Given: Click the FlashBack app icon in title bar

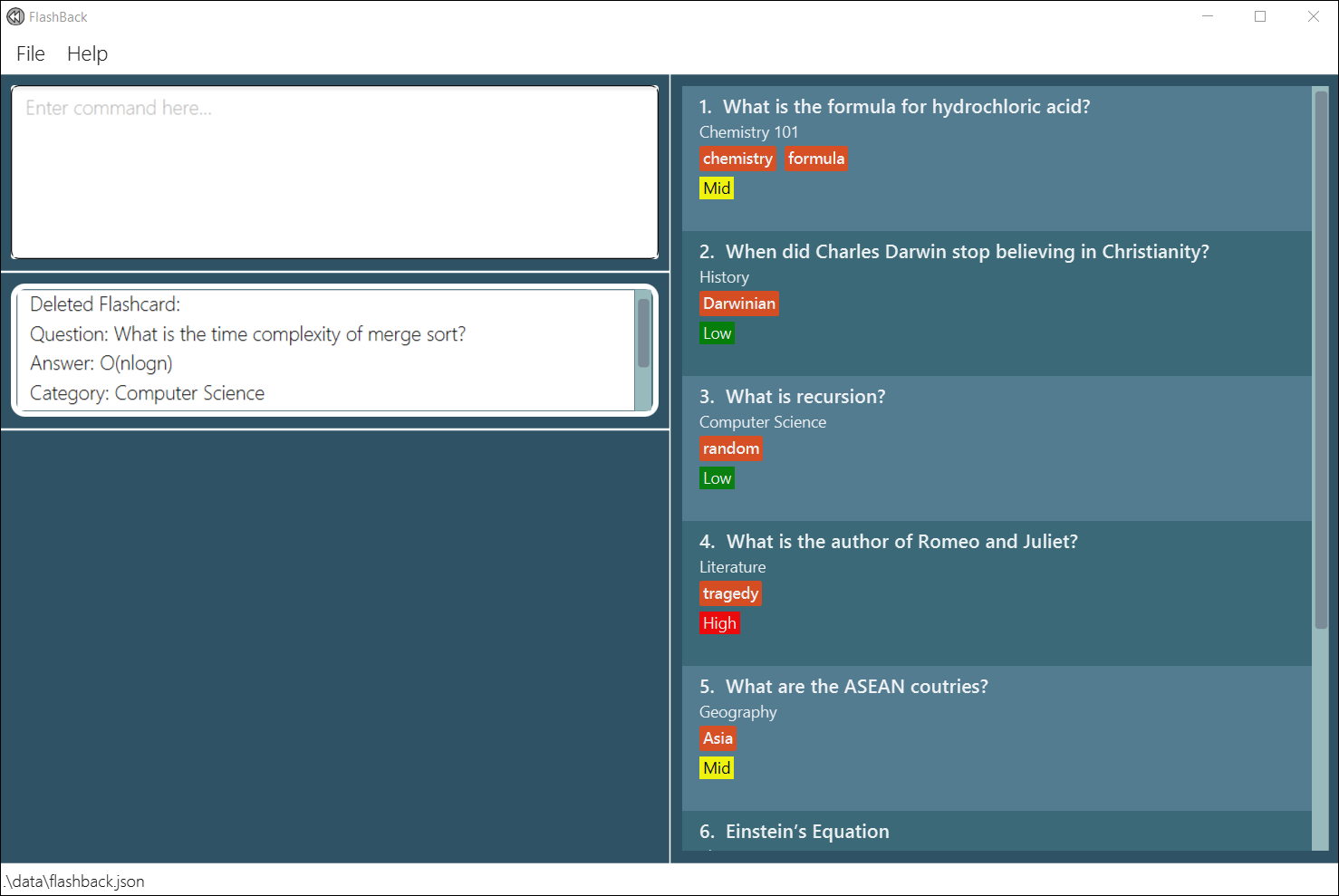Looking at the screenshot, I should click(15, 17).
